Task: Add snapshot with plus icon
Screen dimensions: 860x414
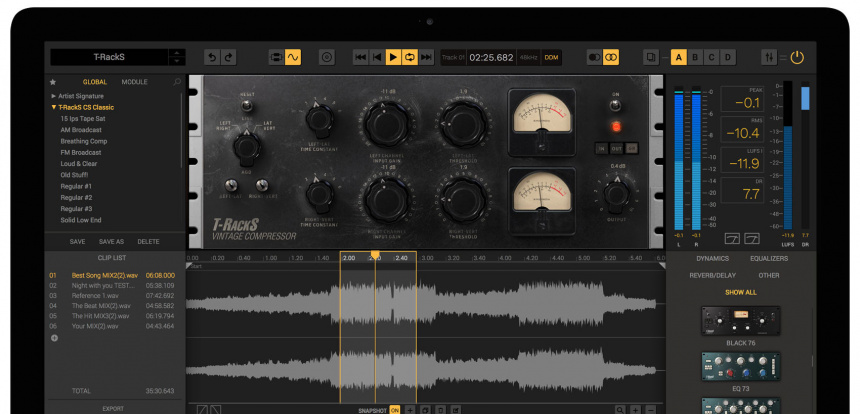Action: [x=410, y=410]
